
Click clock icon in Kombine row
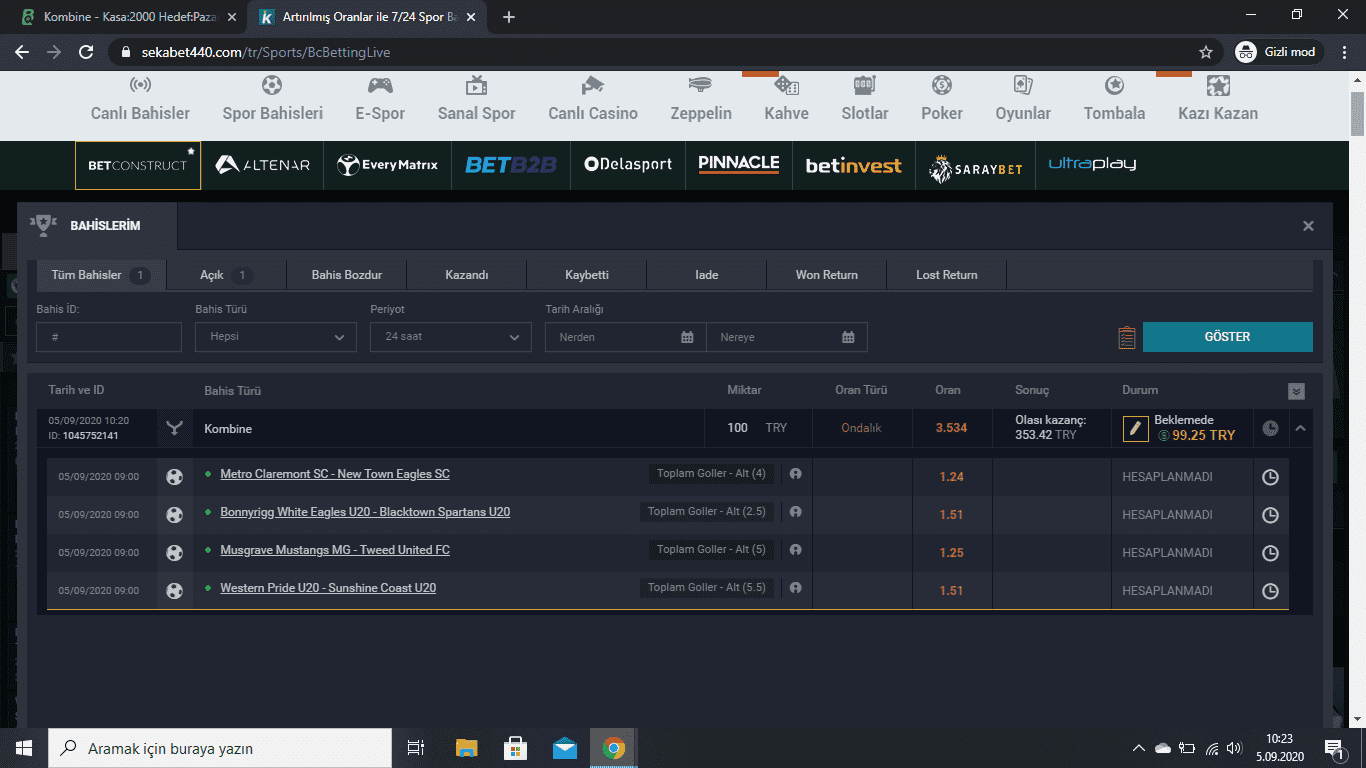(x=1270, y=428)
